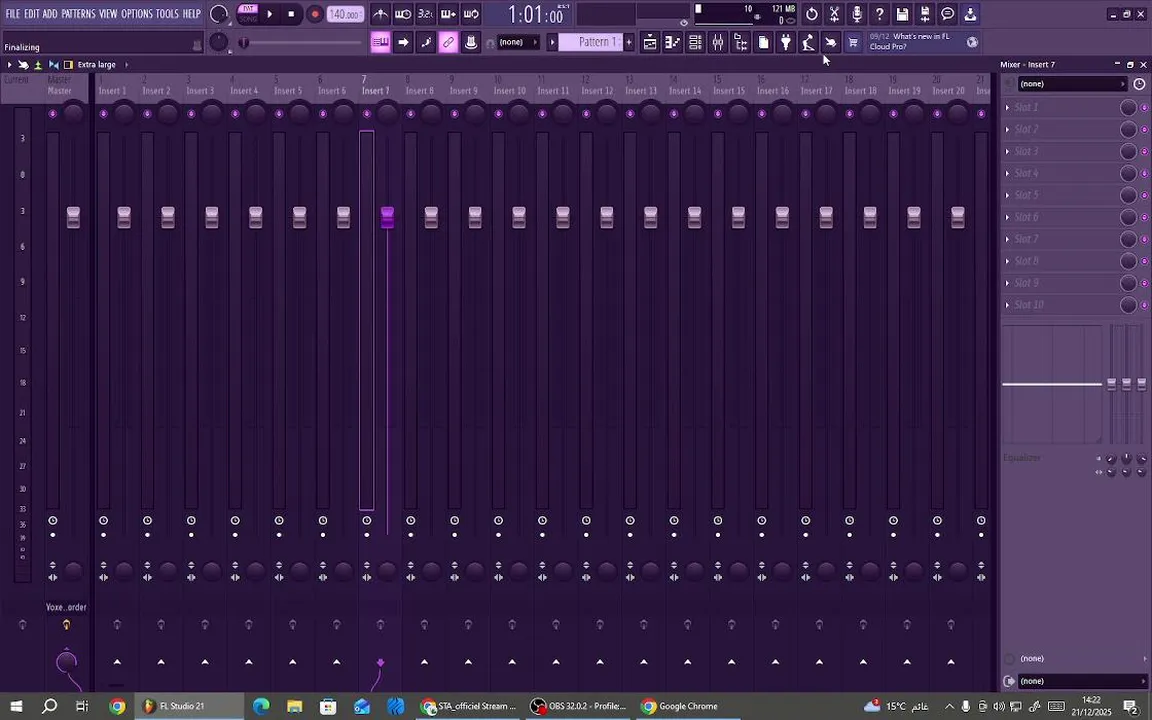Open mixer options menu arrow

point(9,65)
